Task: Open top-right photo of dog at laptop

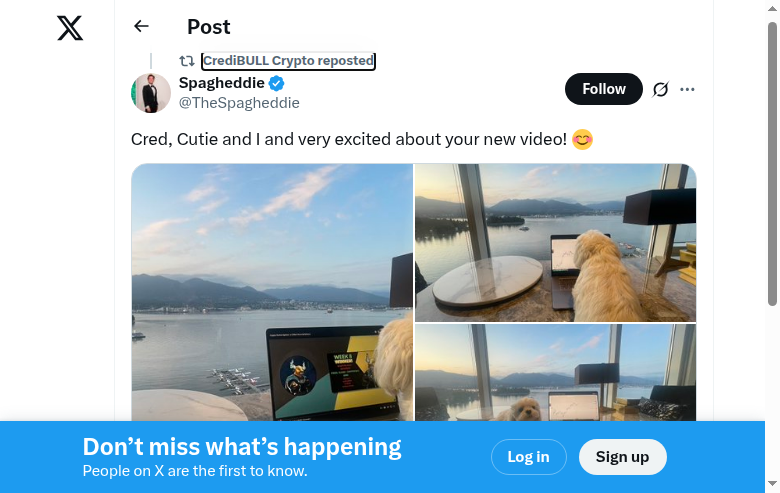Action: pos(555,242)
